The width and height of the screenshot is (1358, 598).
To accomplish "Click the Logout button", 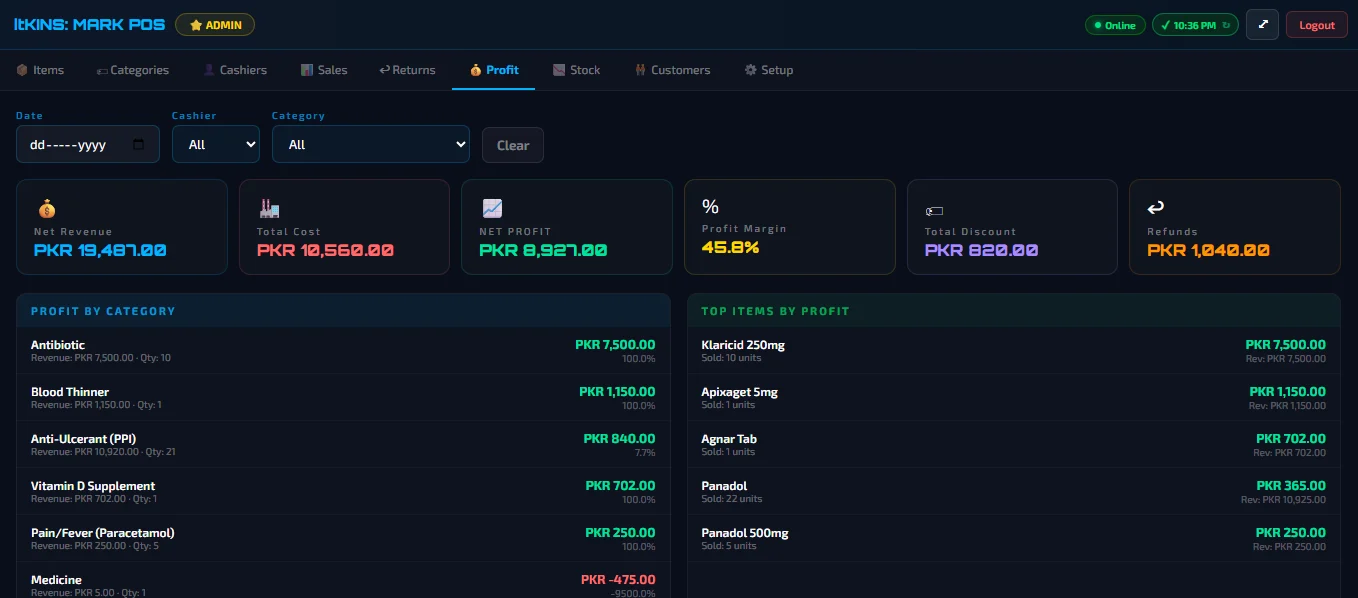I will (1316, 24).
